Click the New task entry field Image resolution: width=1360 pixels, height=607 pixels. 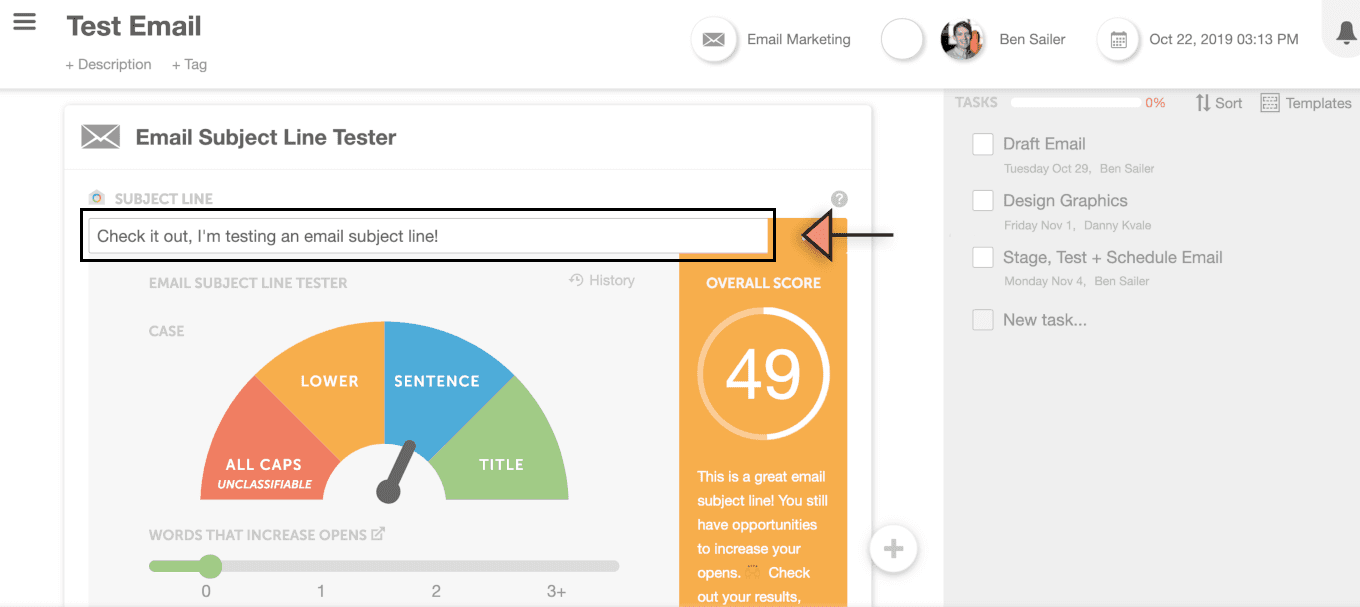[1045, 320]
